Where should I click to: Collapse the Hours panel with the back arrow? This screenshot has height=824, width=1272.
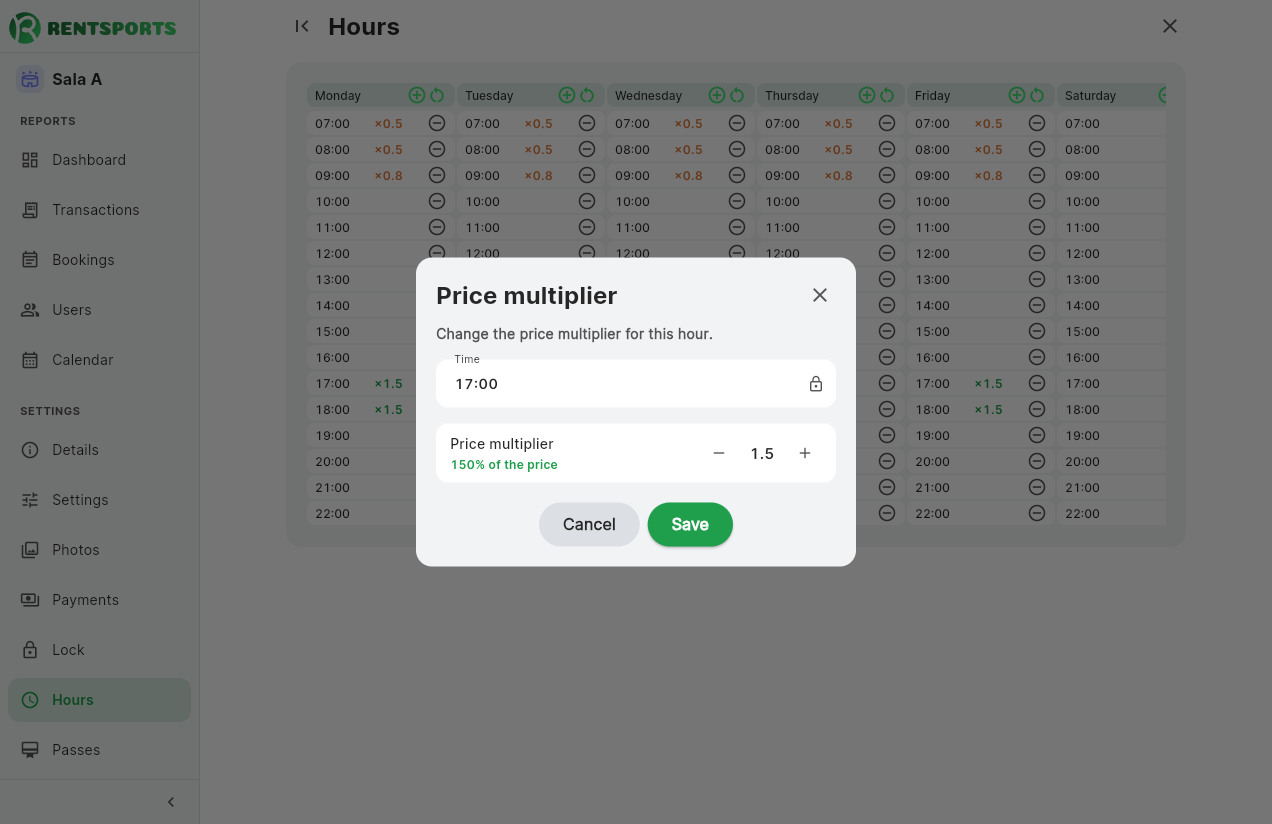coord(302,26)
